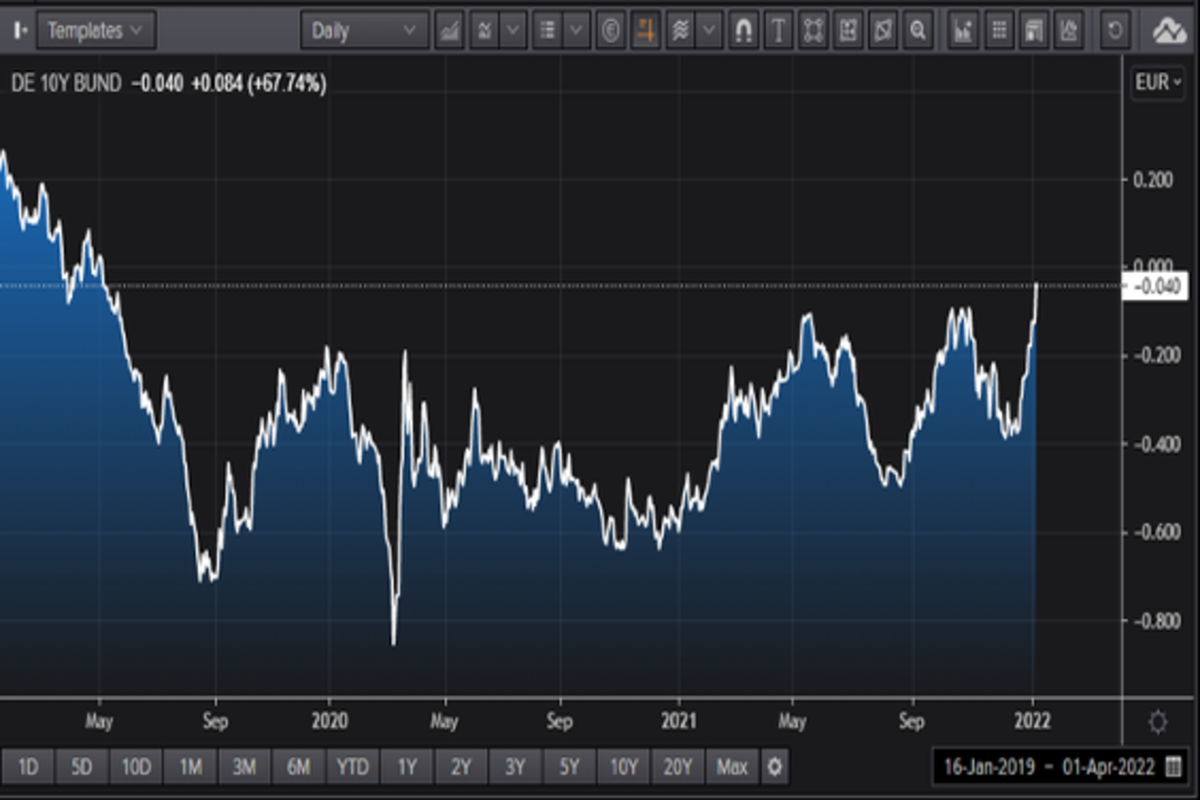Click the Max range button

[x=732, y=768]
